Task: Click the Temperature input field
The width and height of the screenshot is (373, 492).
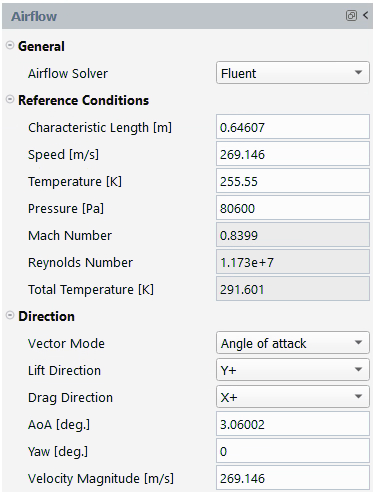Action: click(293, 181)
